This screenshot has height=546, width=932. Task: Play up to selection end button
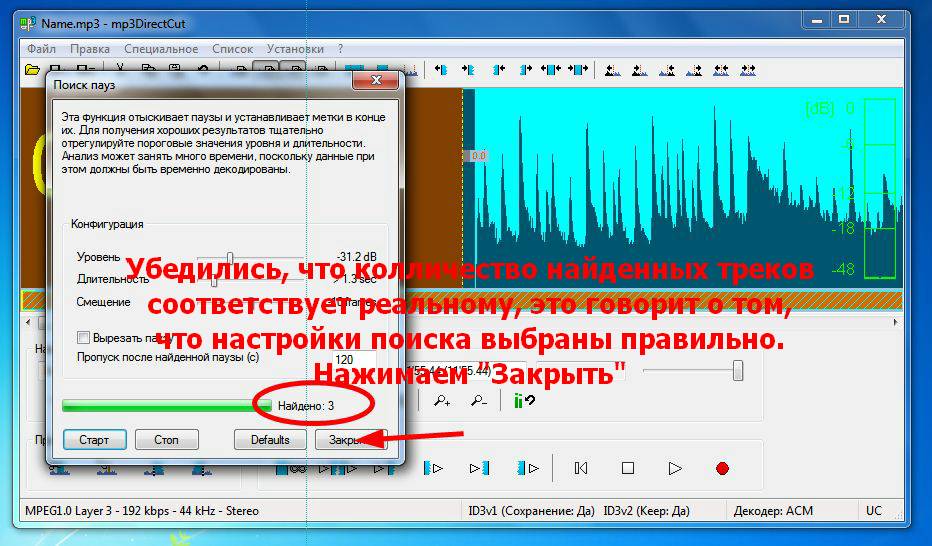tap(479, 468)
